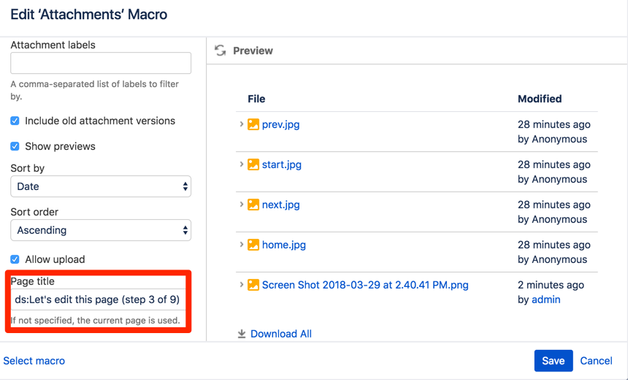The height and width of the screenshot is (380, 628).
Task: Click the Screen Shot png file icon
Action: coord(253,285)
